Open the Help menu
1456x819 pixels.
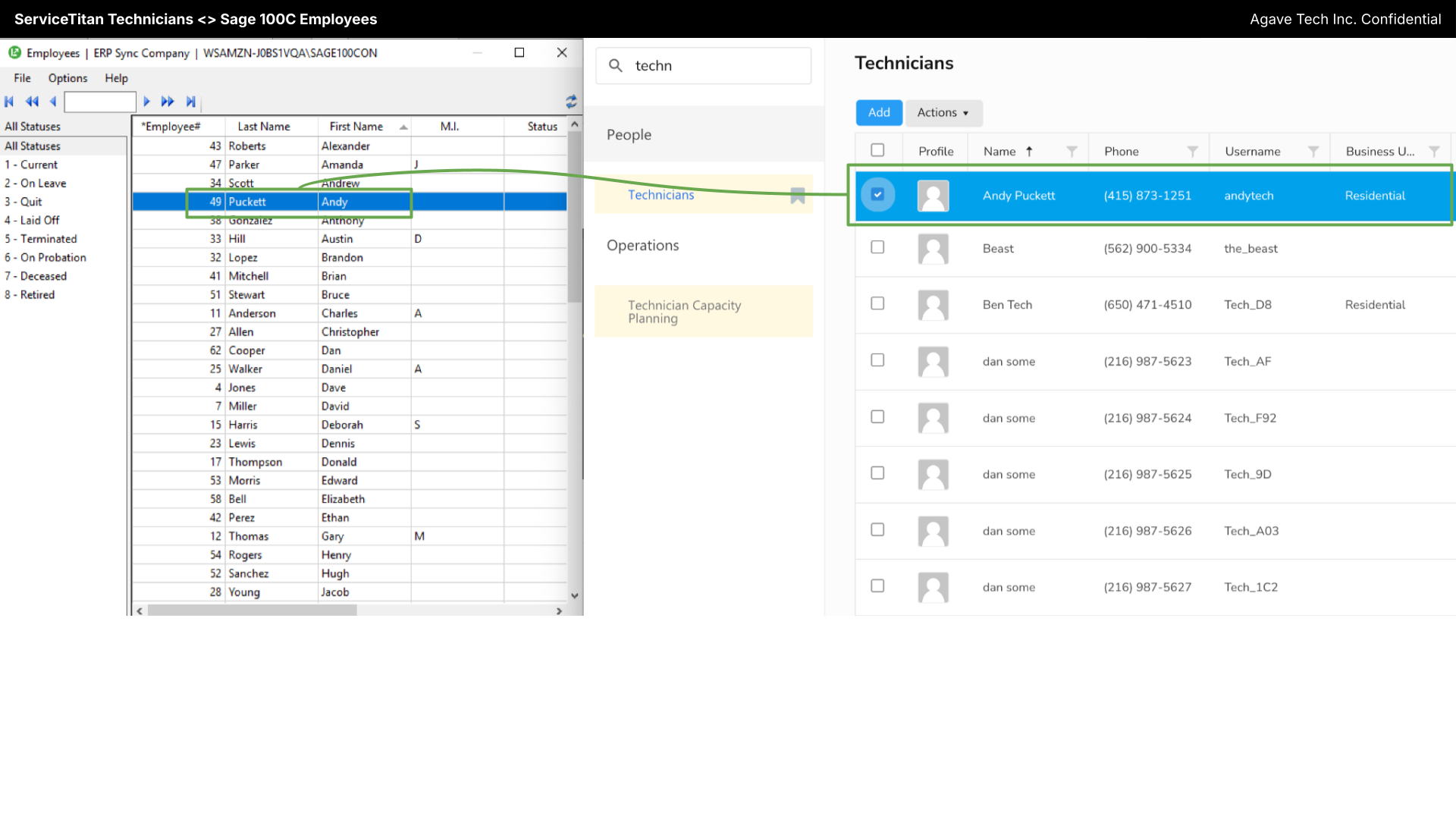116,78
